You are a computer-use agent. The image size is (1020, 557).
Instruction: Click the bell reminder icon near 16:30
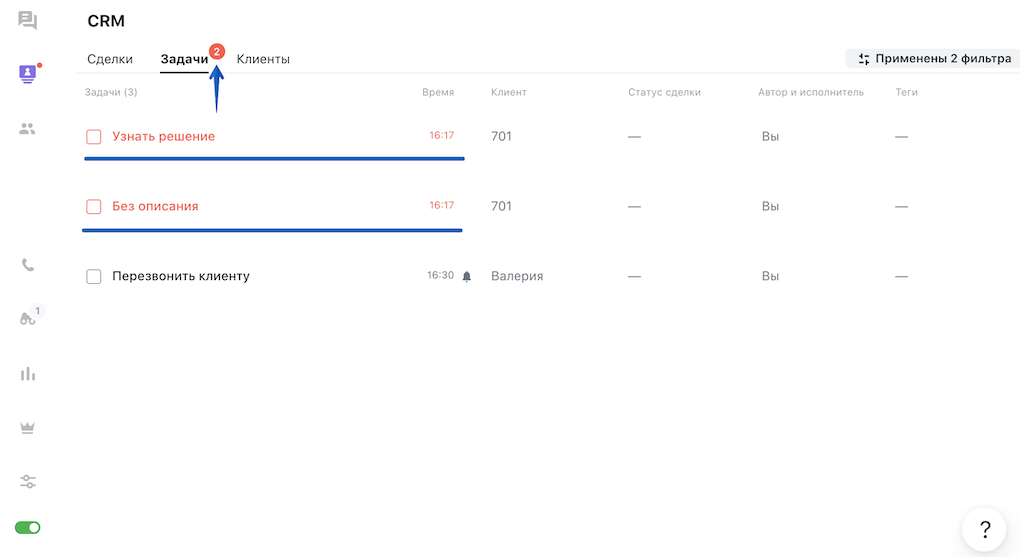466,277
